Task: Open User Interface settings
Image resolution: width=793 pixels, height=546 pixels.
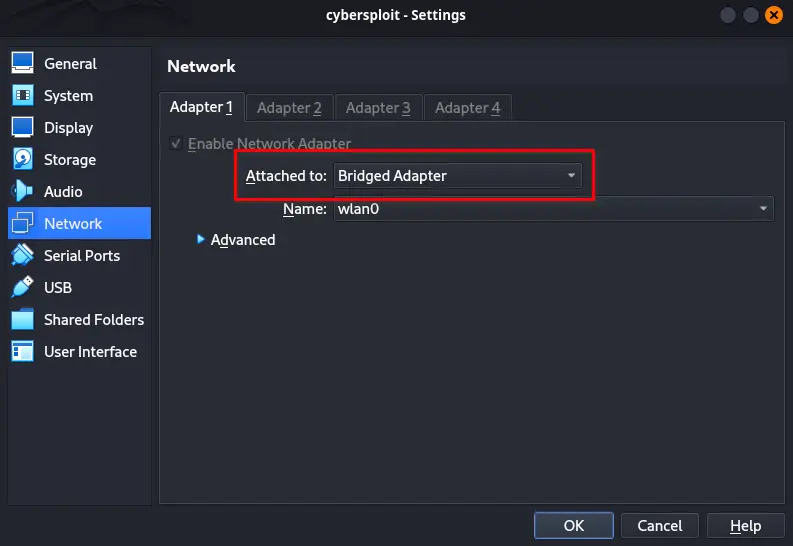Action: (79, 351)
